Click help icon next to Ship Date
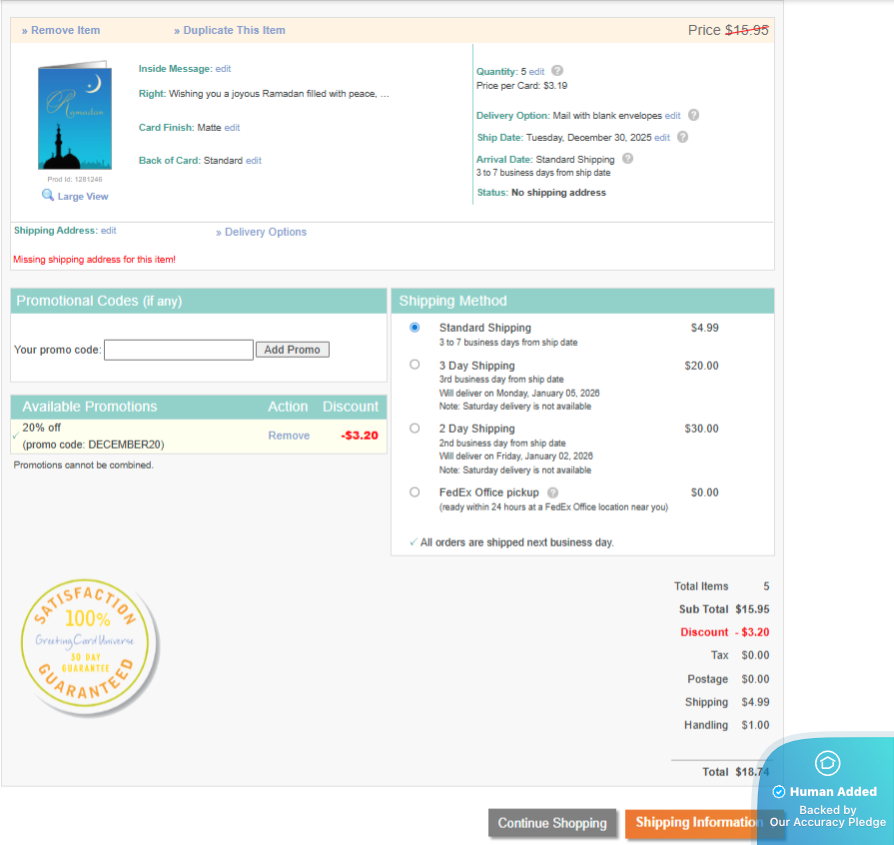The height and width of the screenshot is (845, 894). pos(682,137)
